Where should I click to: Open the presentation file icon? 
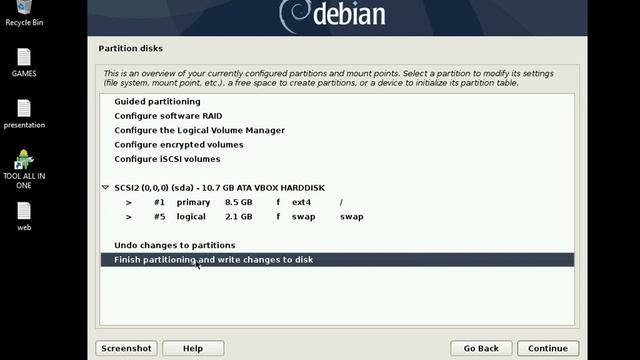pyautogui.click(x=24, y=114)
